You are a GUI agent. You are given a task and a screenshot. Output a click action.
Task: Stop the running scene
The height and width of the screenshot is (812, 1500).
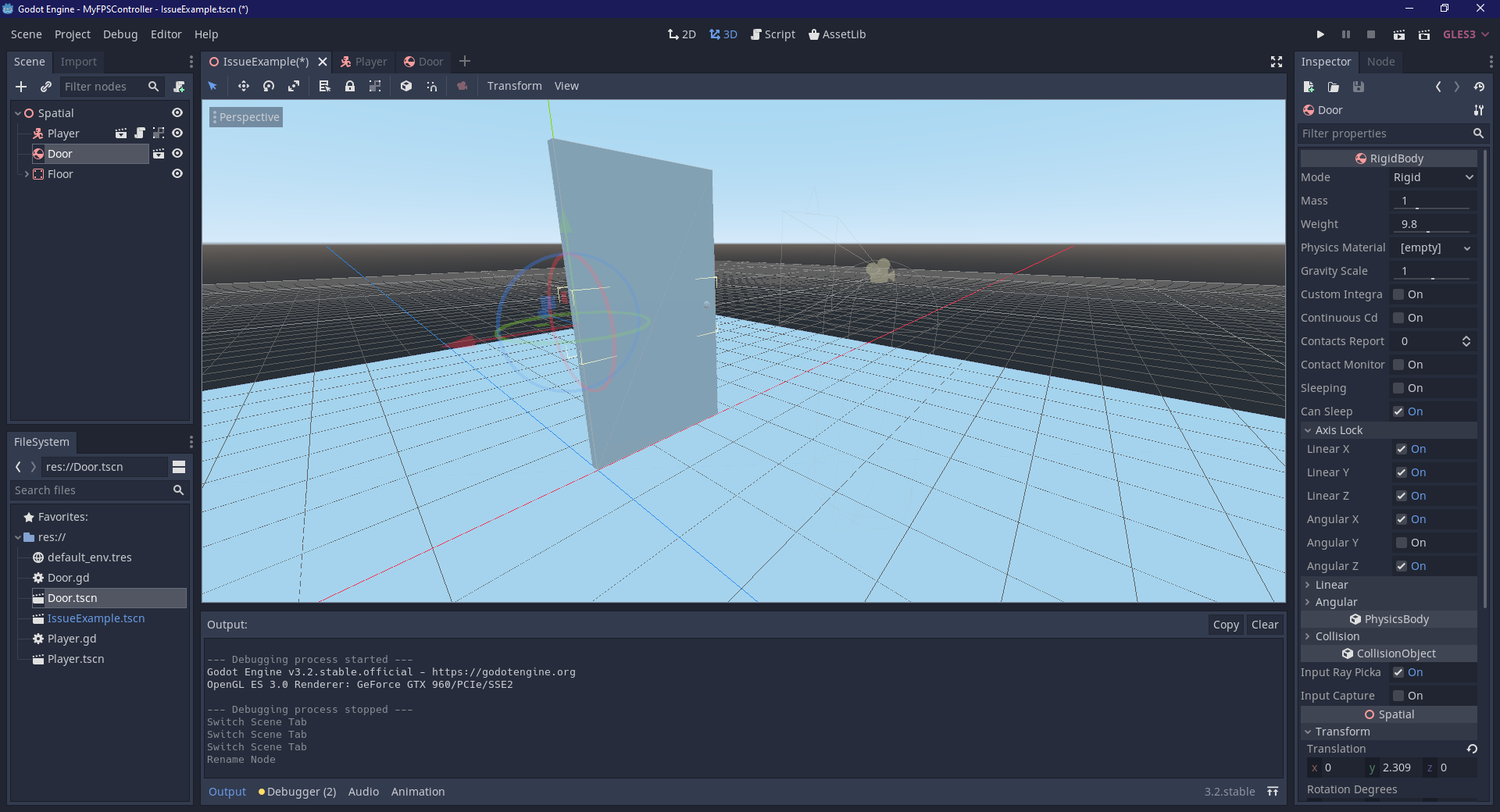[1371, 34]
